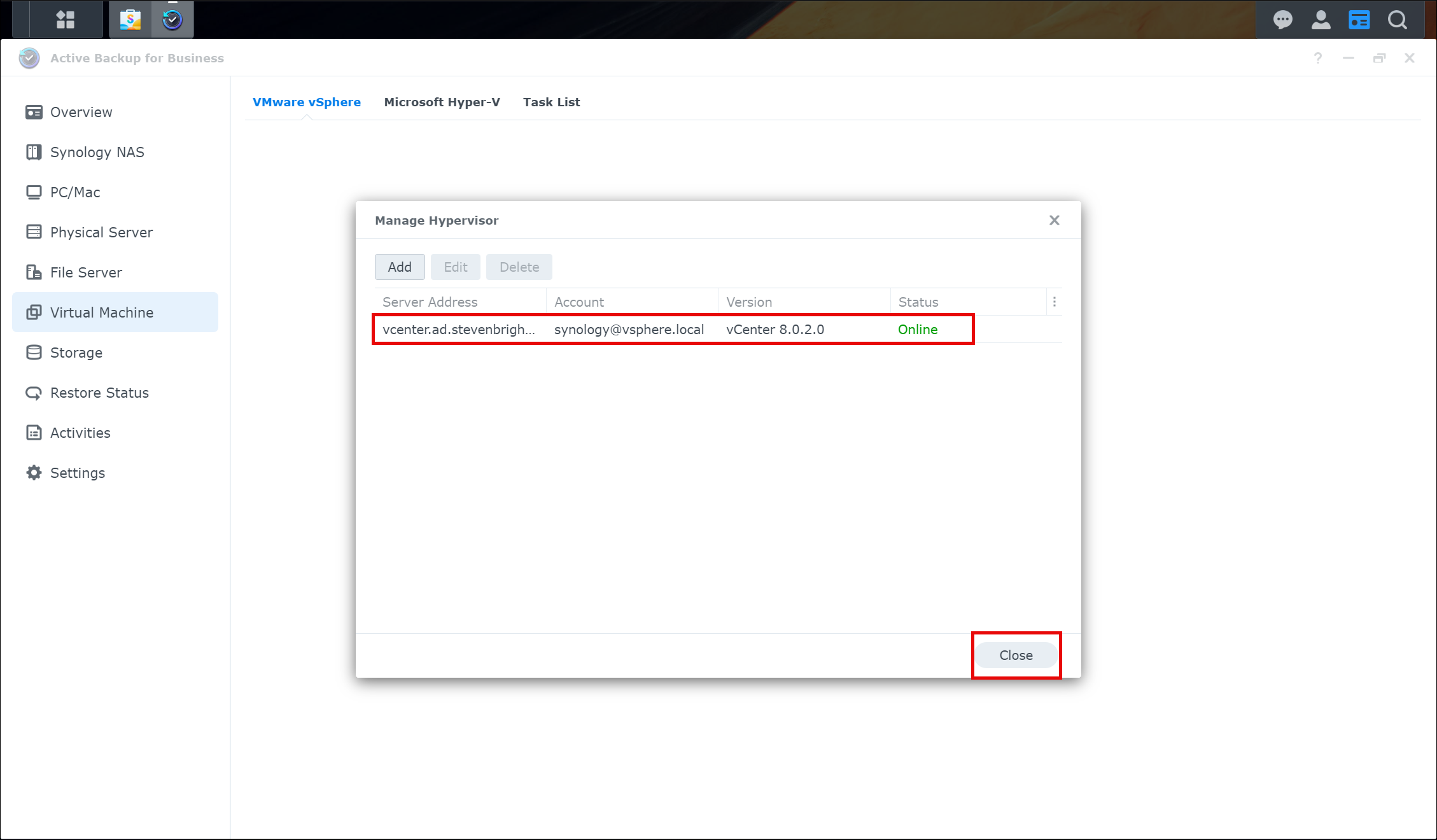Open the Storage sidebar section
Viewport: 1437px width, 840px height.
[76, 353]
